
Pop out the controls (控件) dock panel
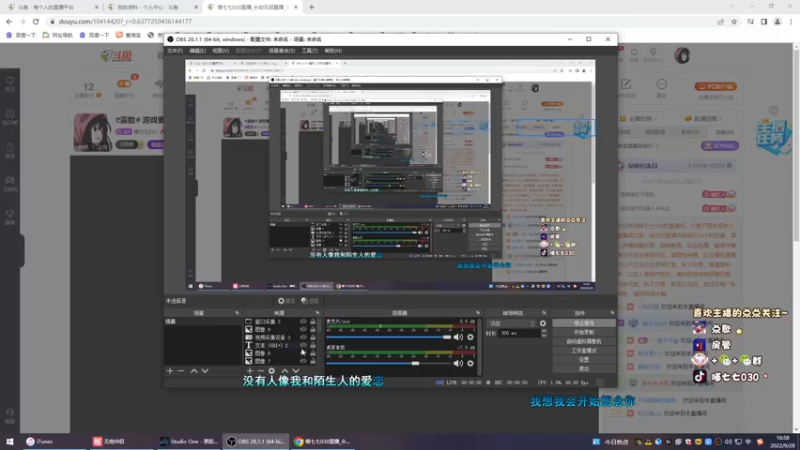pyautogui.click(x=612, y=313)
